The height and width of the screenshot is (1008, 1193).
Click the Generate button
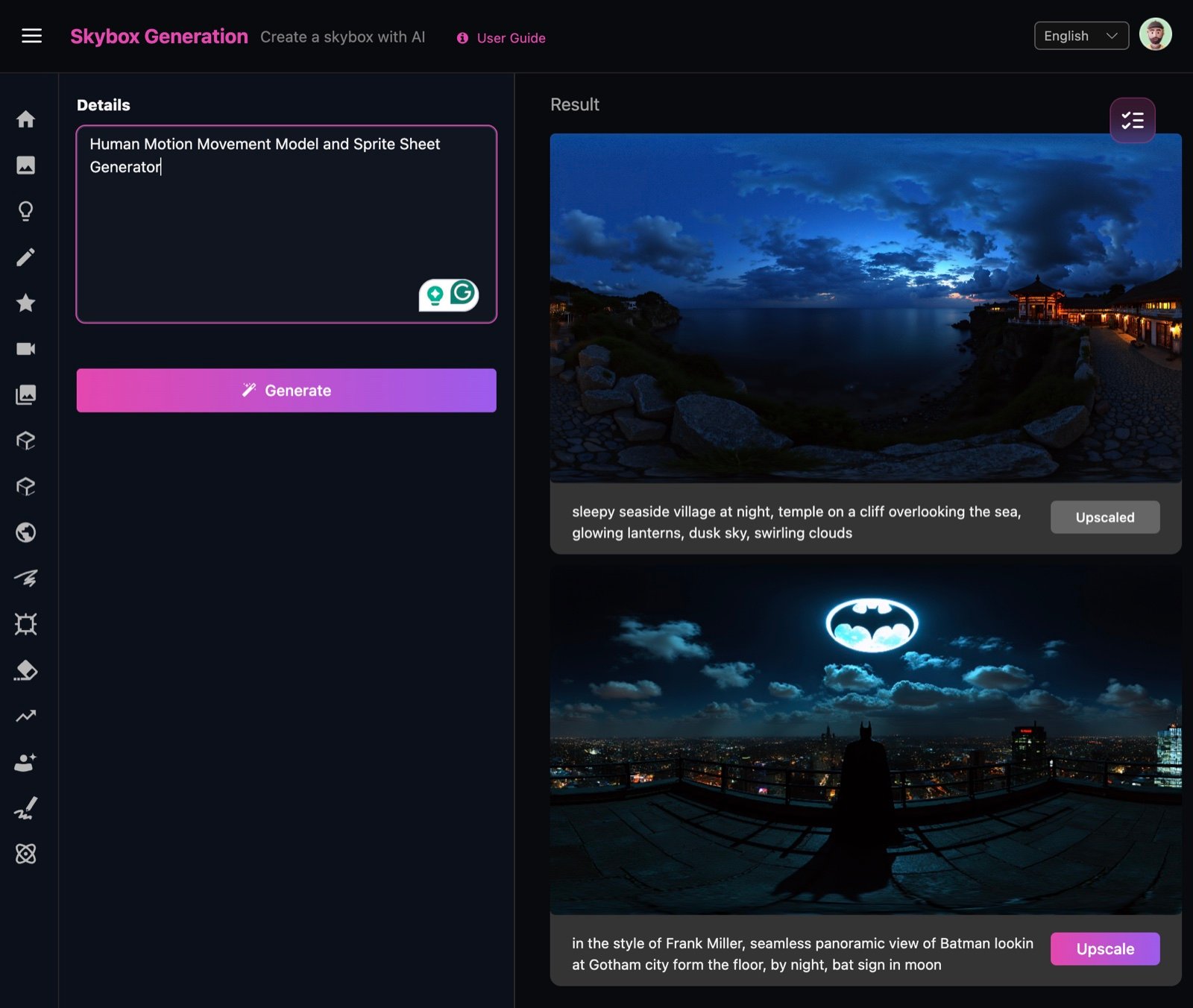(286, 390)
